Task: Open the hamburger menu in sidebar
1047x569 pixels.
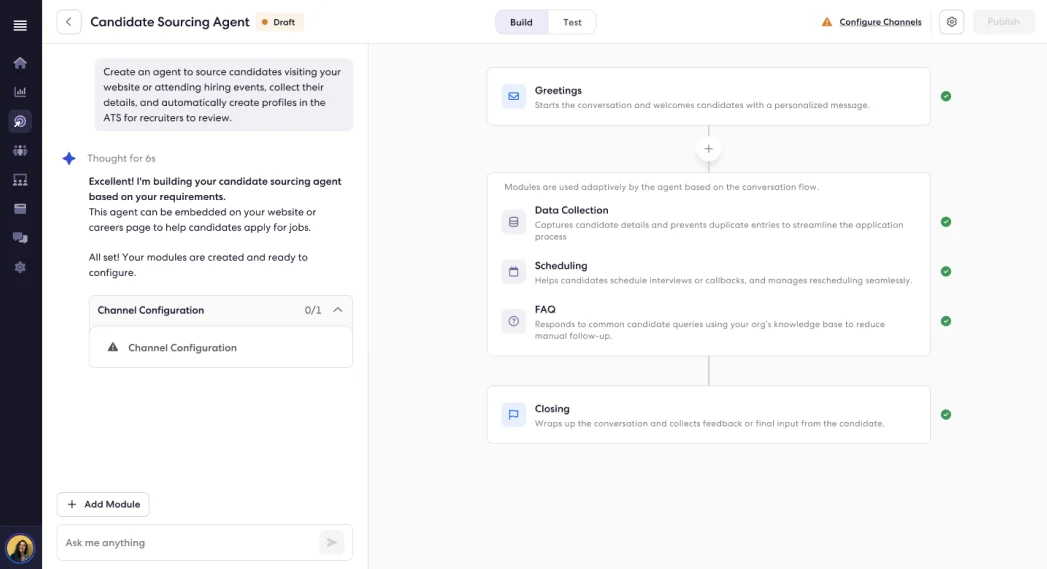Action: click(x=20, y=25)
